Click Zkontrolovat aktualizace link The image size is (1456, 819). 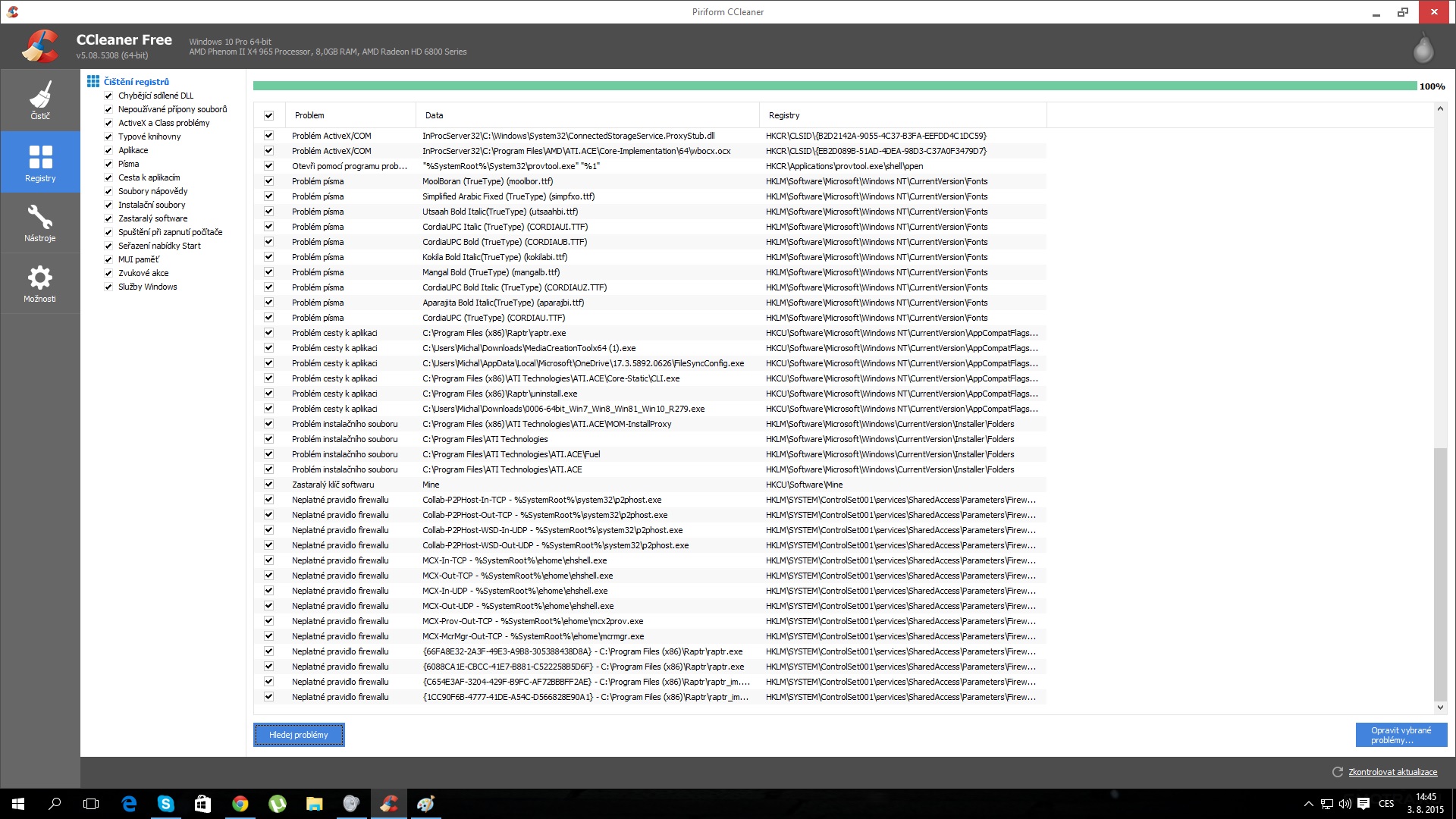point(1392,772)
